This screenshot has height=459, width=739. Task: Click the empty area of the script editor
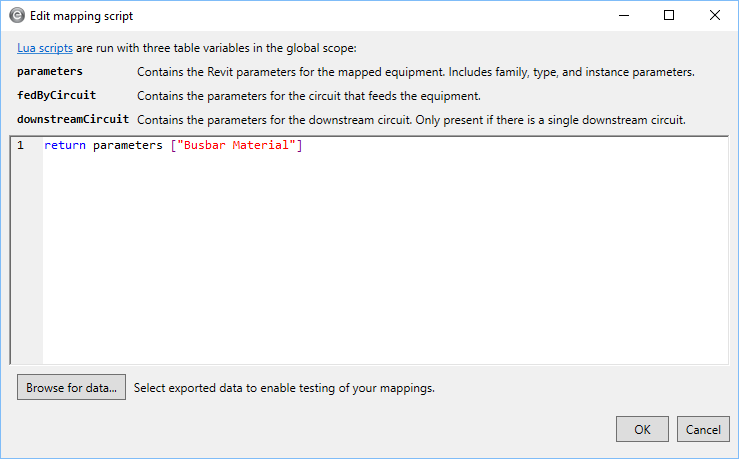click(x=380, y=260)
